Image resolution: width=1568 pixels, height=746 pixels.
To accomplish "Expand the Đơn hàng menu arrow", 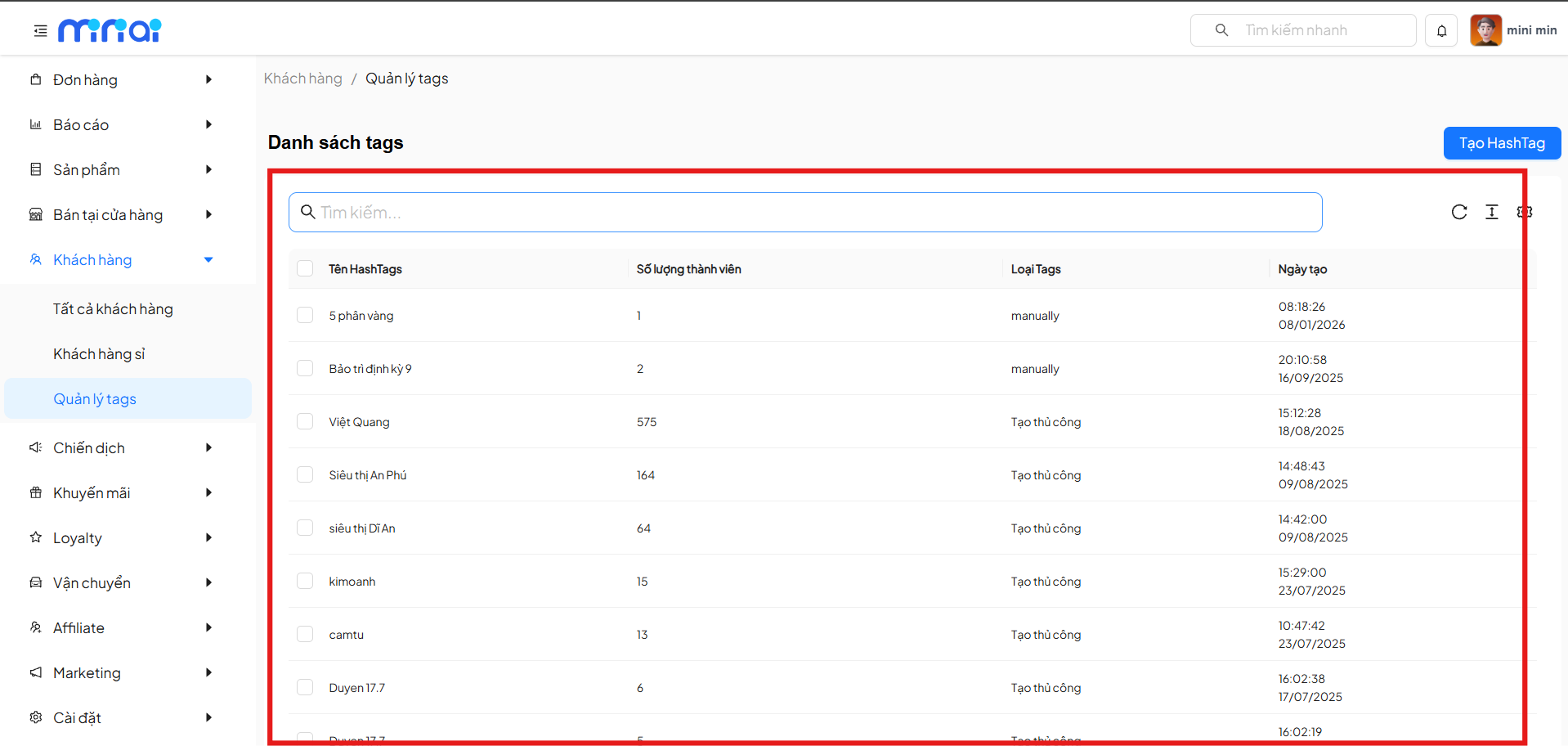I will click(x=208, y=79).
